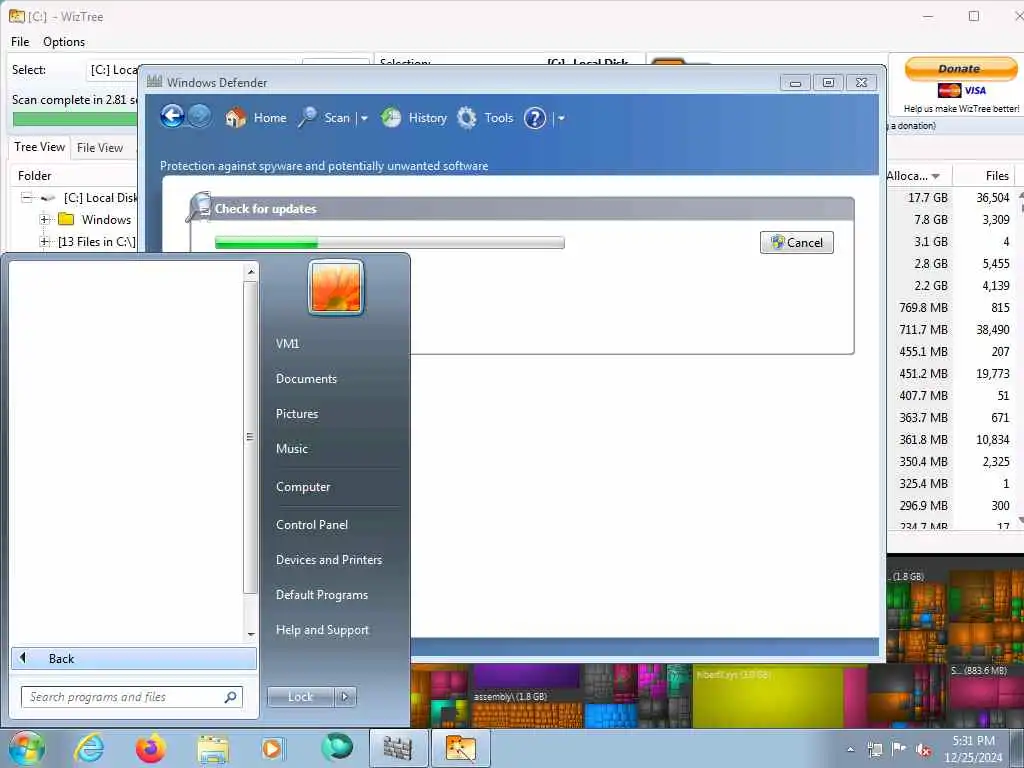Open Action Center flag icon

(899, 749)
